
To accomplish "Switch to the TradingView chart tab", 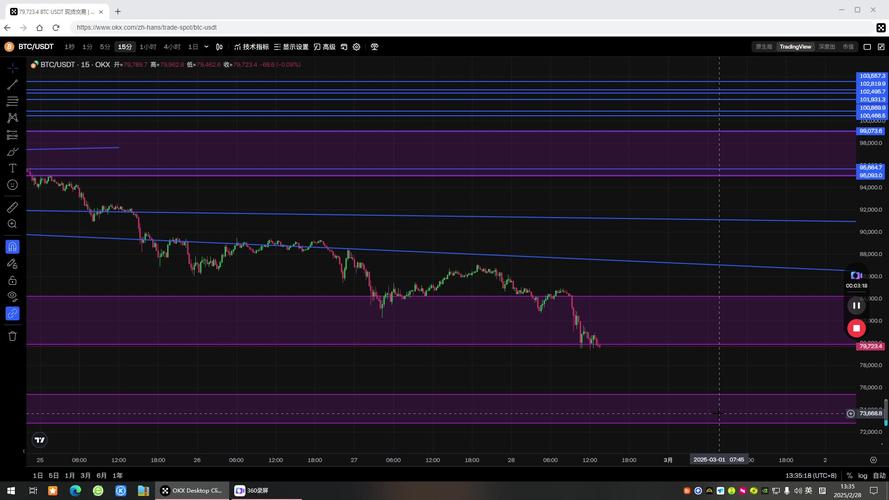I will pyautogui.click(x=795, y=46).
